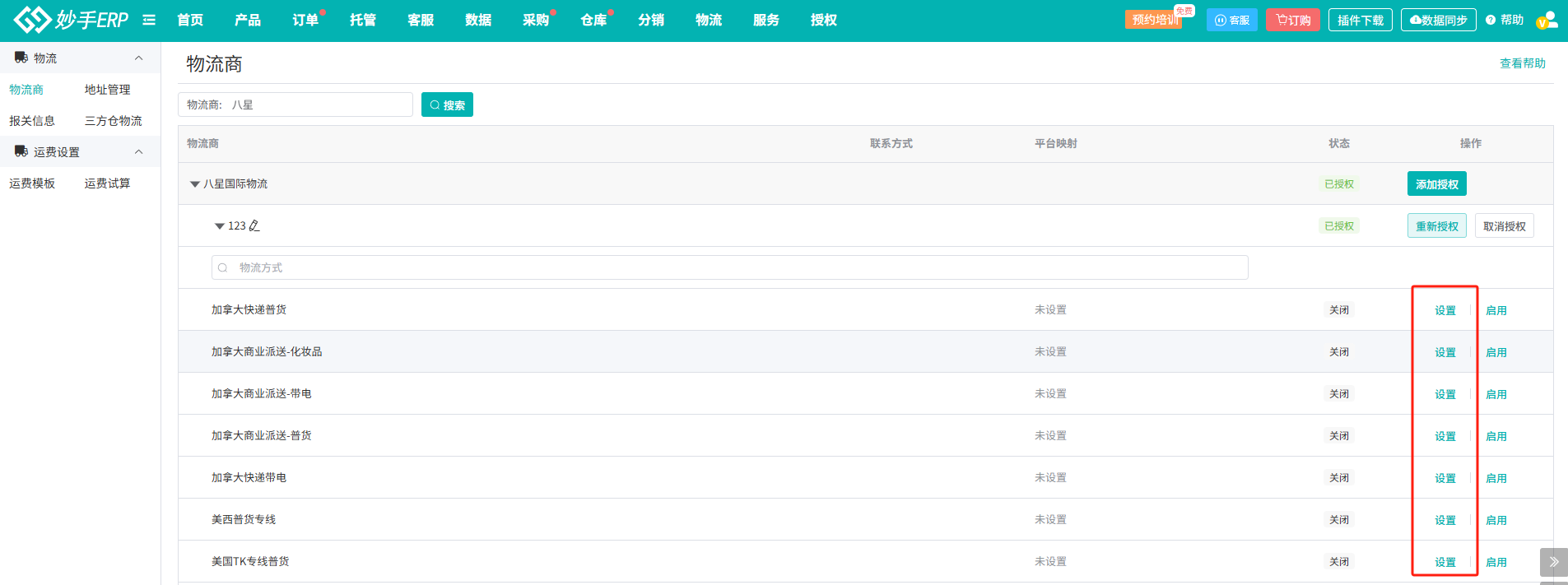Screen dimensions: 1568x585
Task: Click the 取消授权 button
Action: pyautogui.click(x=1505, y=226)
